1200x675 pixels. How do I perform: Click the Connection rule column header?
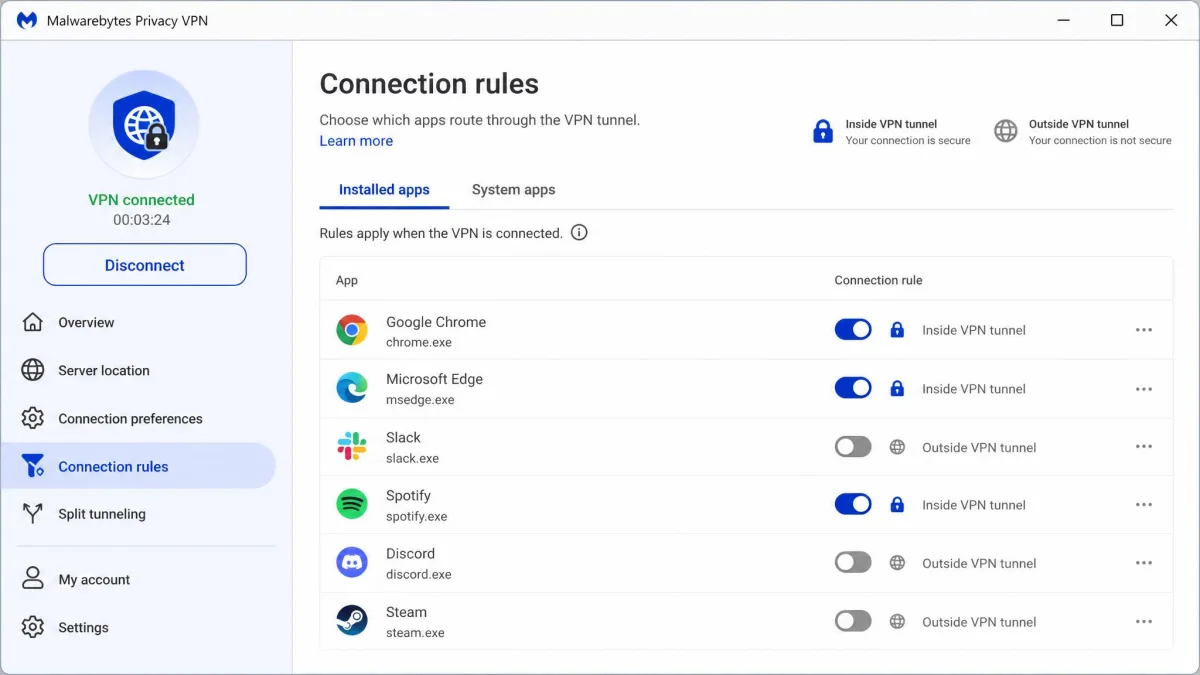pos(878,280)
